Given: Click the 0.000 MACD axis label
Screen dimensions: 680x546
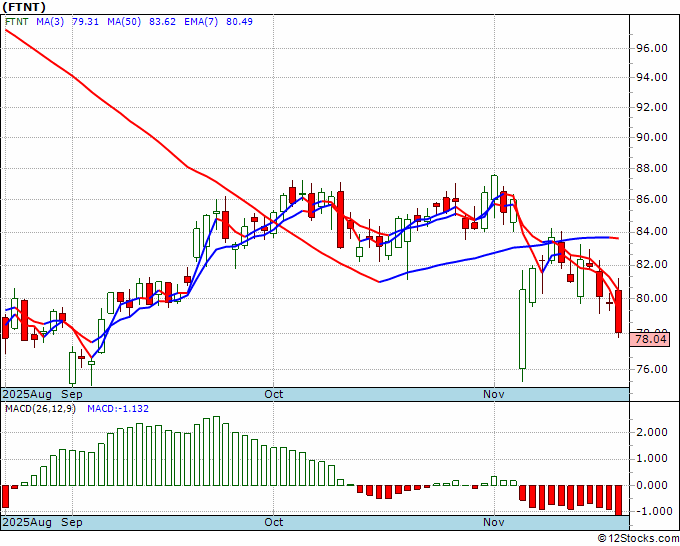Looking at the screenshot, I should pos(652,485).
